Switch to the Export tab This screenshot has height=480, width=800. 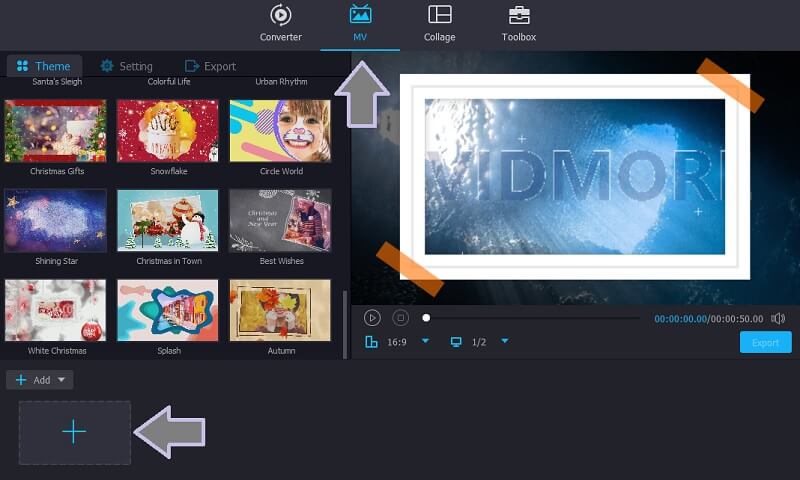pyautogui.click(x=210, y=66)
